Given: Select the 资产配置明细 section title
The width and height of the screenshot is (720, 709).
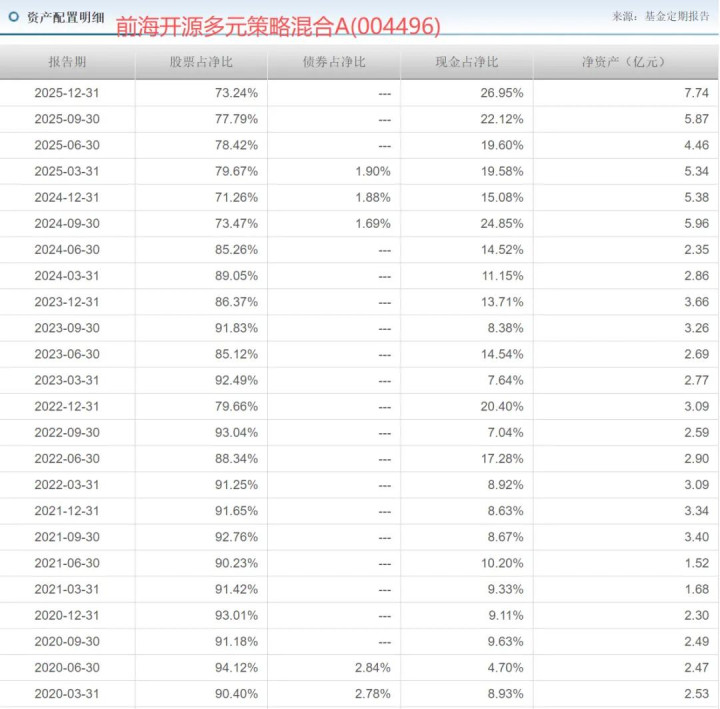Looking at the screenshot, I should 66,17.
